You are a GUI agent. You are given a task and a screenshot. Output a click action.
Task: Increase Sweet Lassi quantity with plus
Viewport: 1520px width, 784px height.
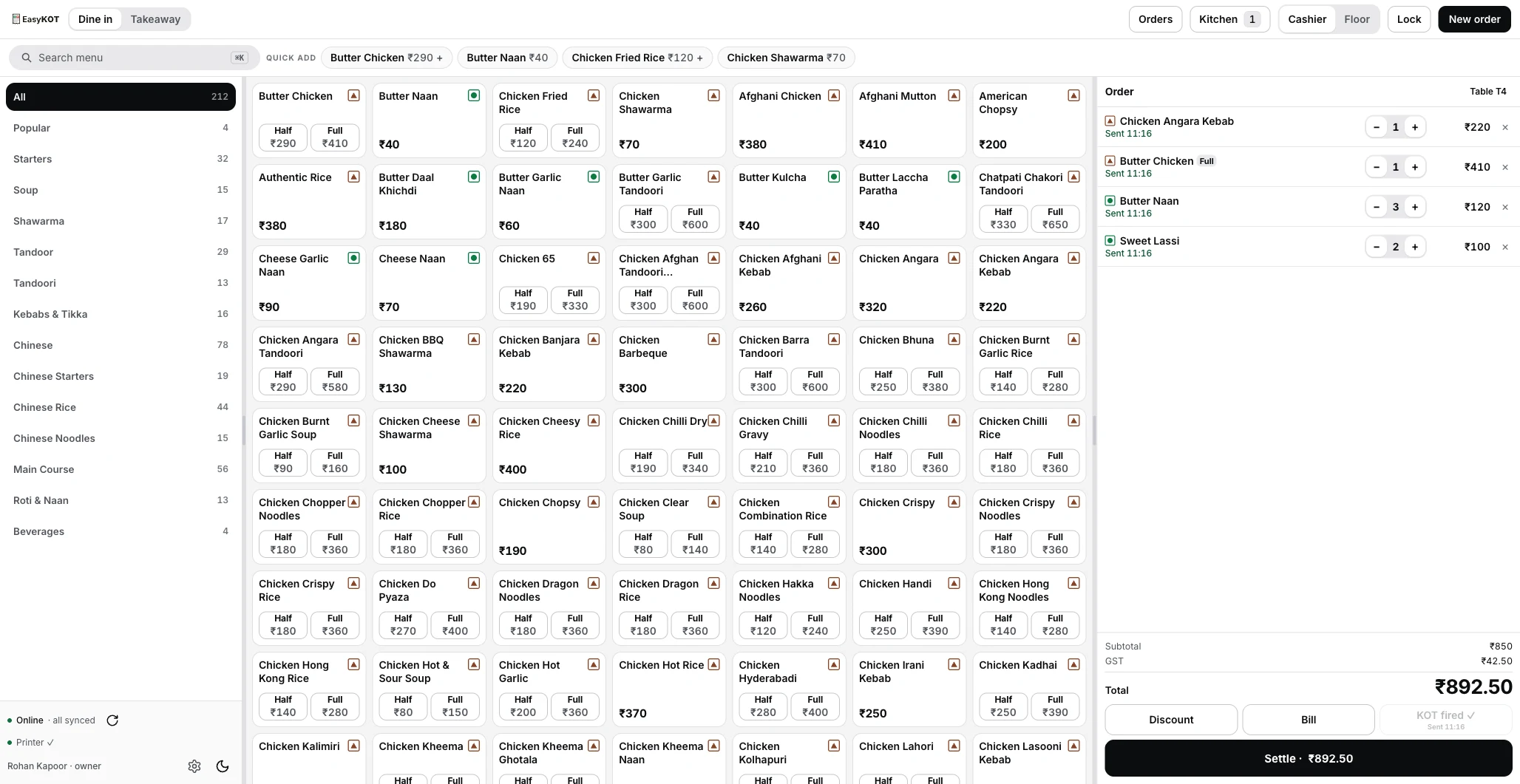(x=1414, y=247)
